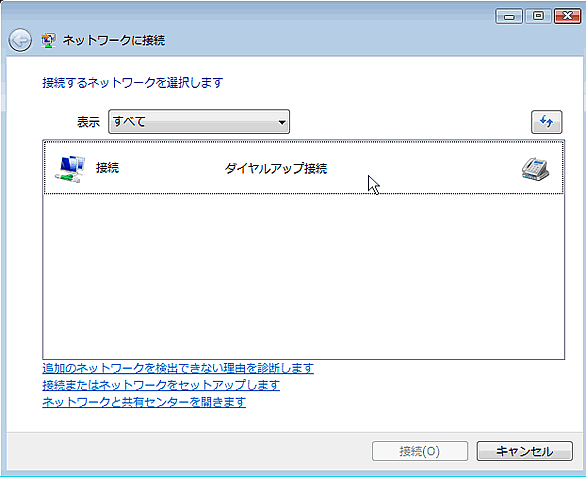
Task: Click empty area of the network list
Action: pos(303,277)
